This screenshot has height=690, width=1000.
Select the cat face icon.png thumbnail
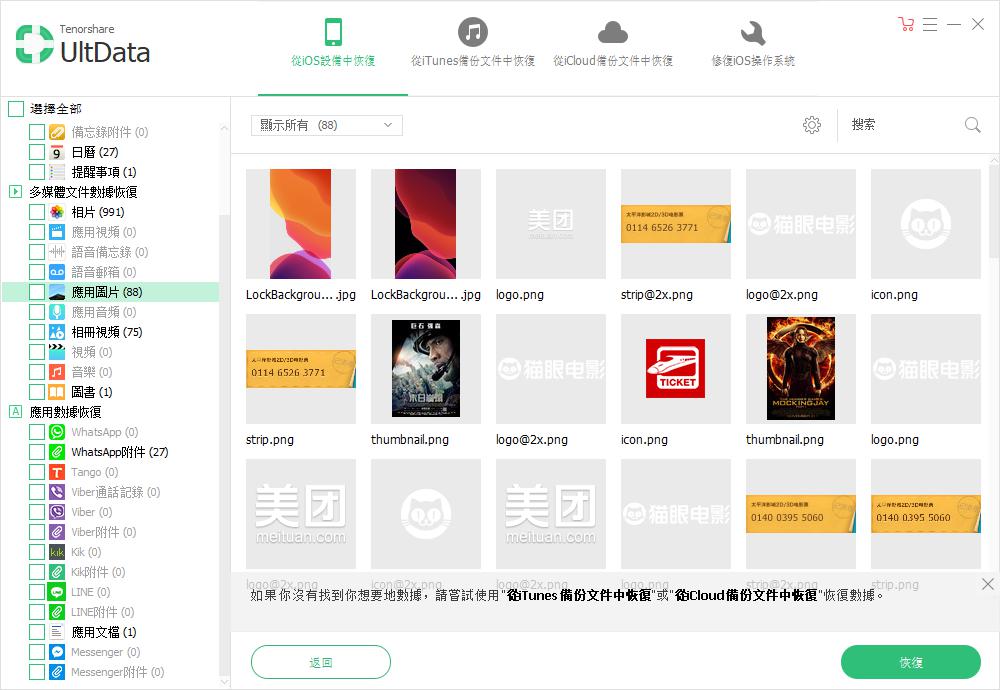(925, 224)
